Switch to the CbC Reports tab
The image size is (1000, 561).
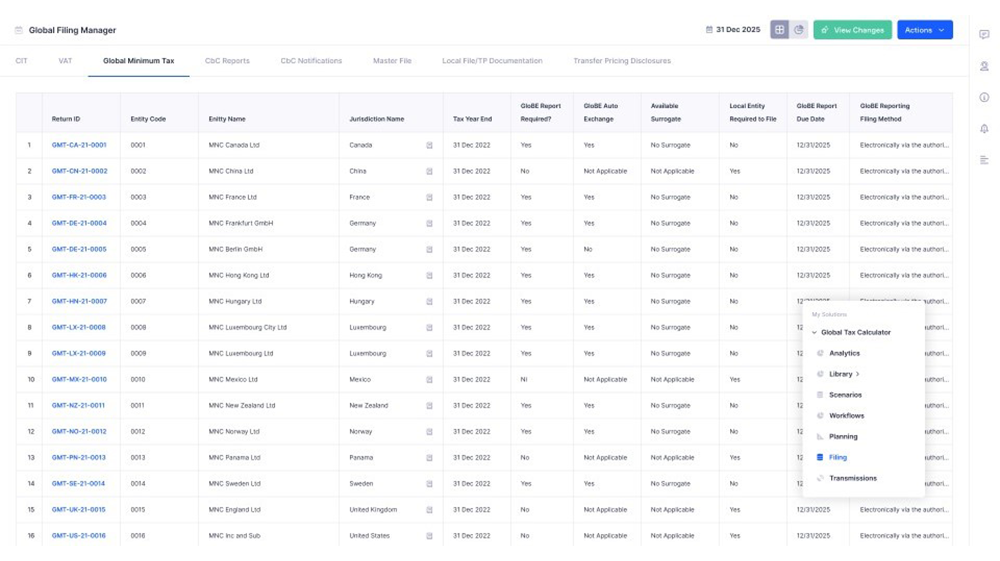click(227, 61)
